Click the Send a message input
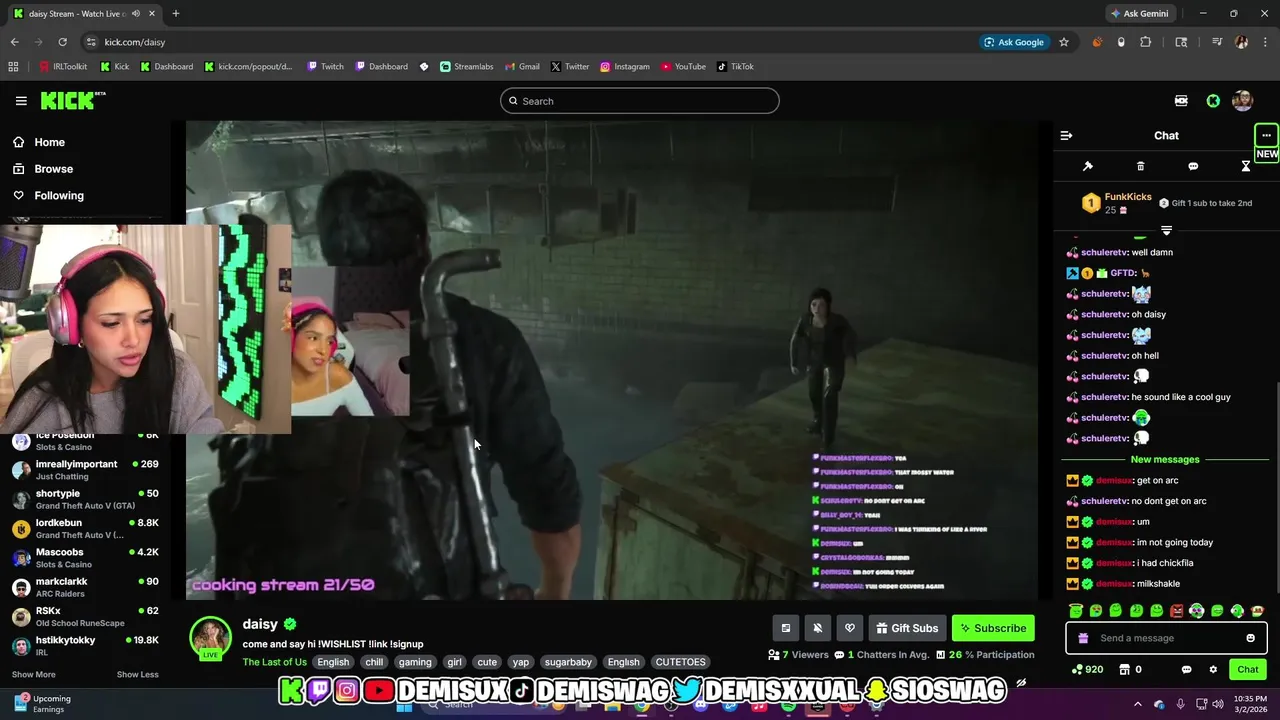 1165,638
